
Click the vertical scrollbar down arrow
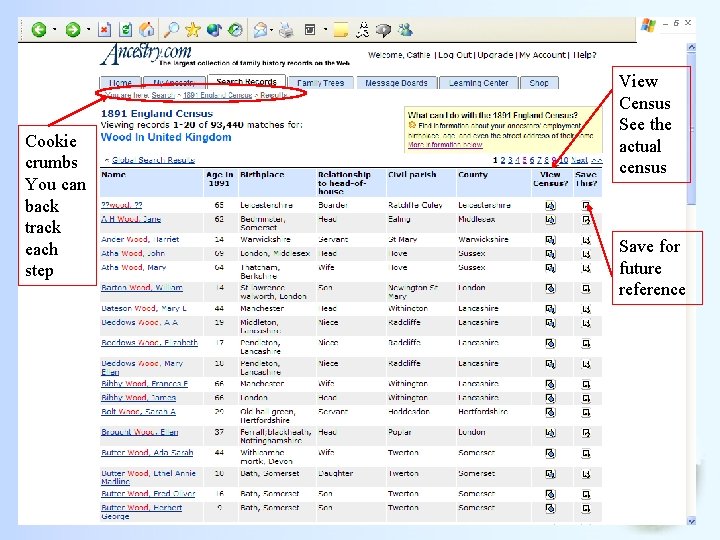(x=692, y=521)
